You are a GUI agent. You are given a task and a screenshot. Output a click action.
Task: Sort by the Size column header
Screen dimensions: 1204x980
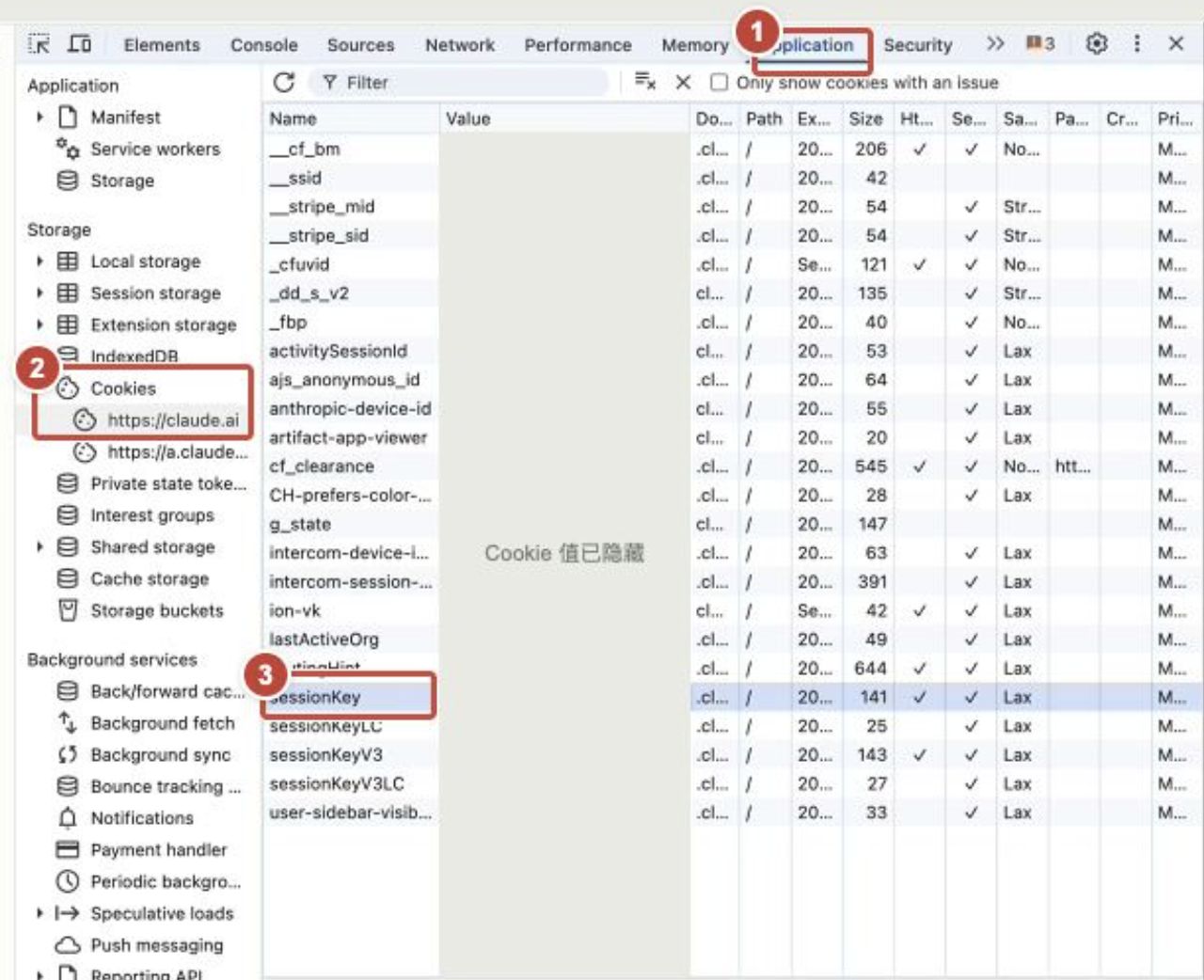pyautogui.click(x=865, y=119)
